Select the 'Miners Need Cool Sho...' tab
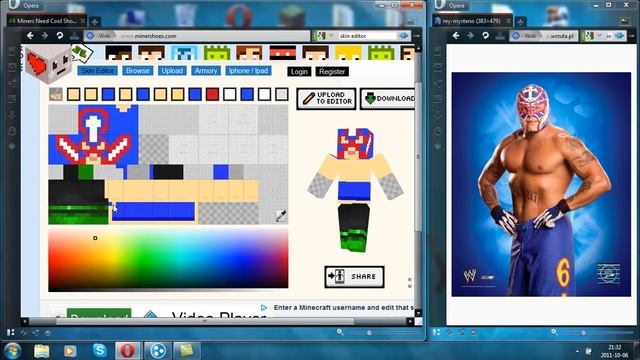640x360 pixels. 47,21
